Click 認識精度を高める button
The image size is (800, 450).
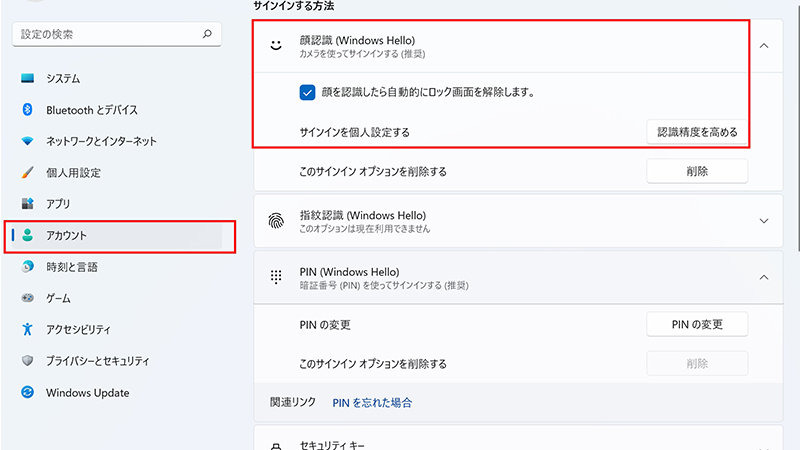point(697,132)
